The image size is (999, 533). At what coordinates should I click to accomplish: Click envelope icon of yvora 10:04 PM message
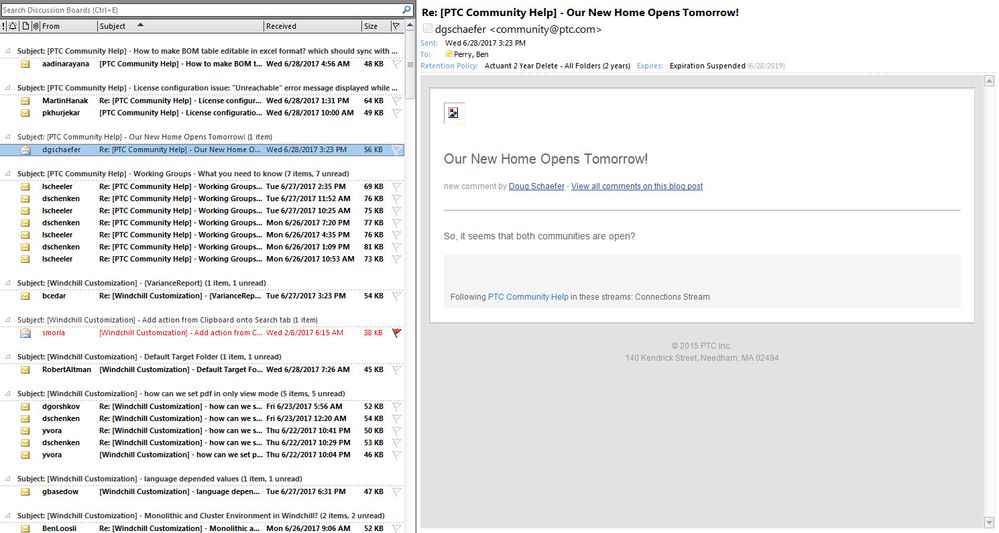pos(25,455)
